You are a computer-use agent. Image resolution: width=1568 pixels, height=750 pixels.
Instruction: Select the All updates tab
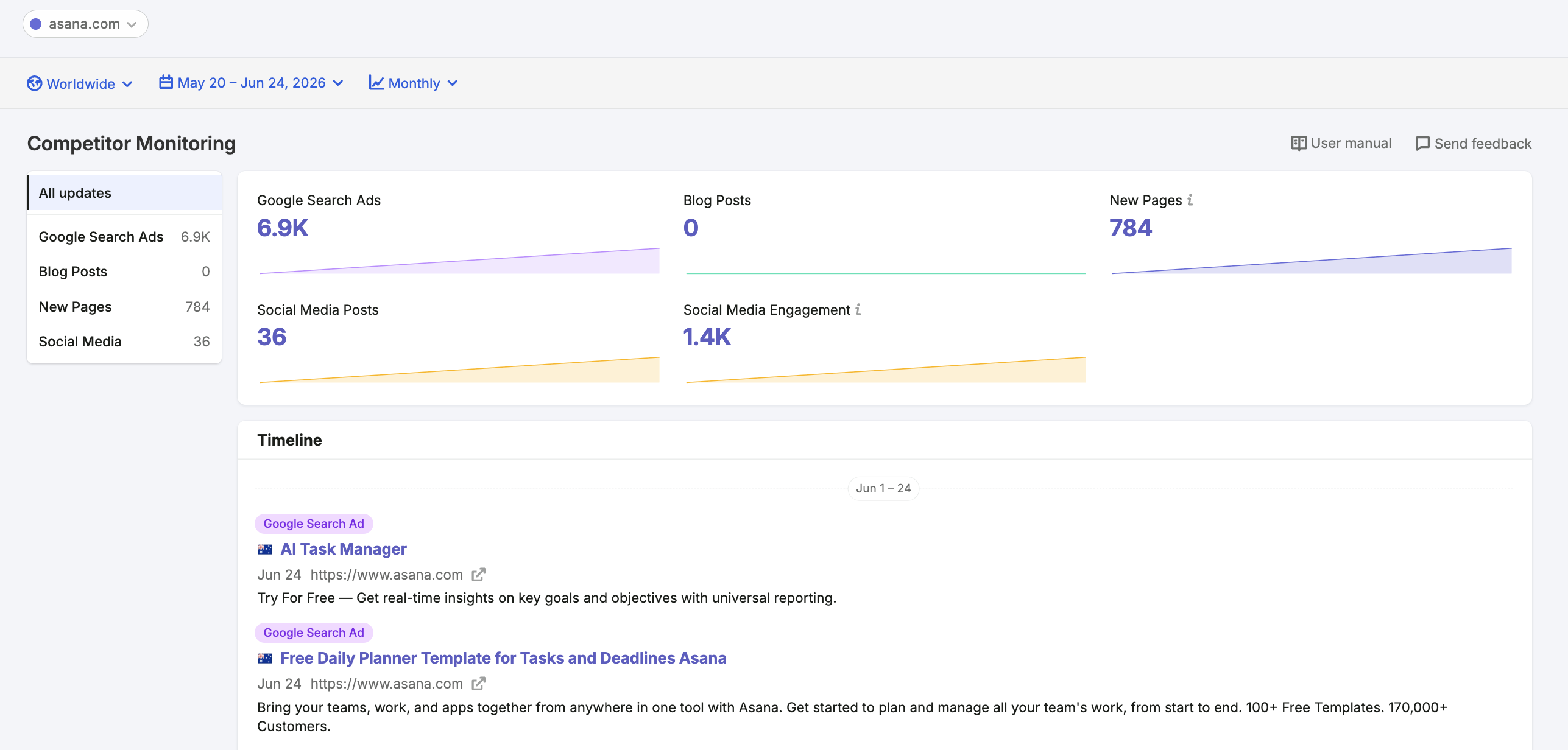124,193
